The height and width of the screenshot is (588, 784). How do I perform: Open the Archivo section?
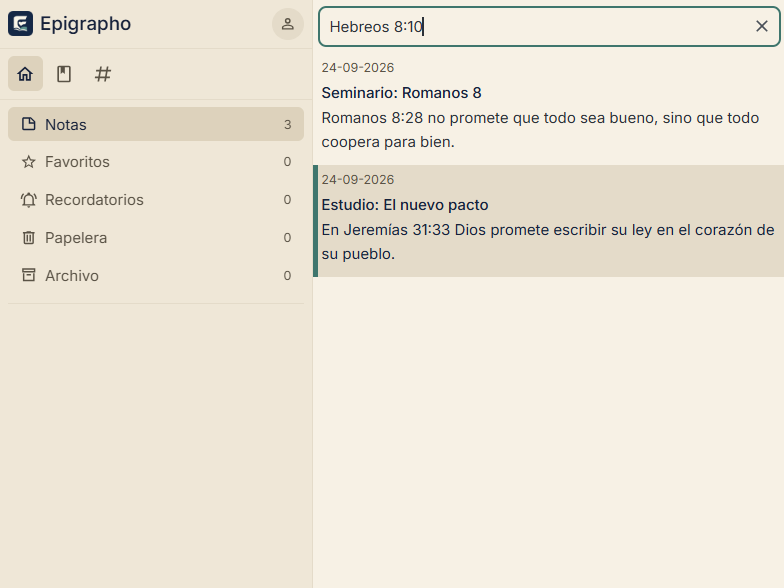pos(156,276)
